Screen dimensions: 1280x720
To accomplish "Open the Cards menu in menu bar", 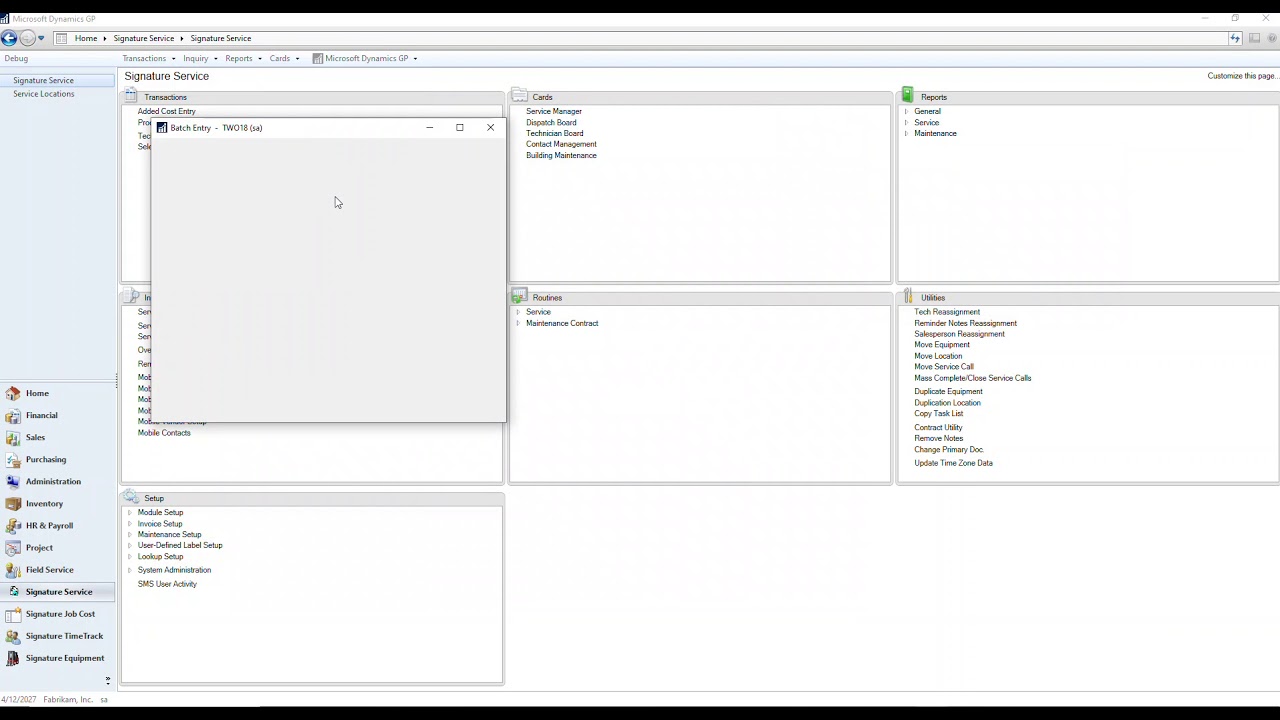I will coord(284,58).
